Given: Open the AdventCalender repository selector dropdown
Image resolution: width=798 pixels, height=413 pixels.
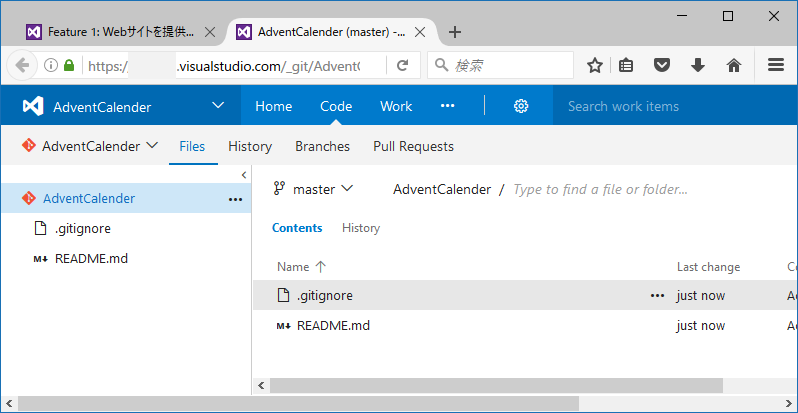Looking at the screenshot, I should (x=90, y=146).
